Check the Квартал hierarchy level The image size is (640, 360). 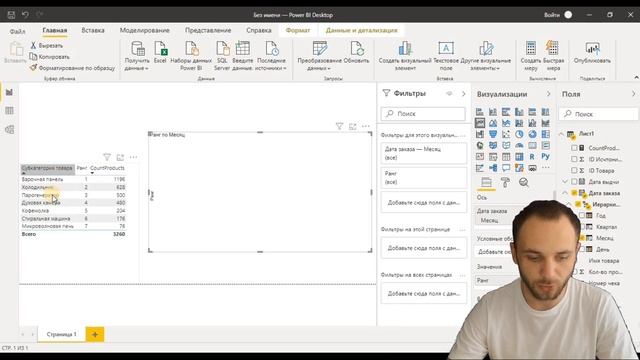[x=582, y=227]
